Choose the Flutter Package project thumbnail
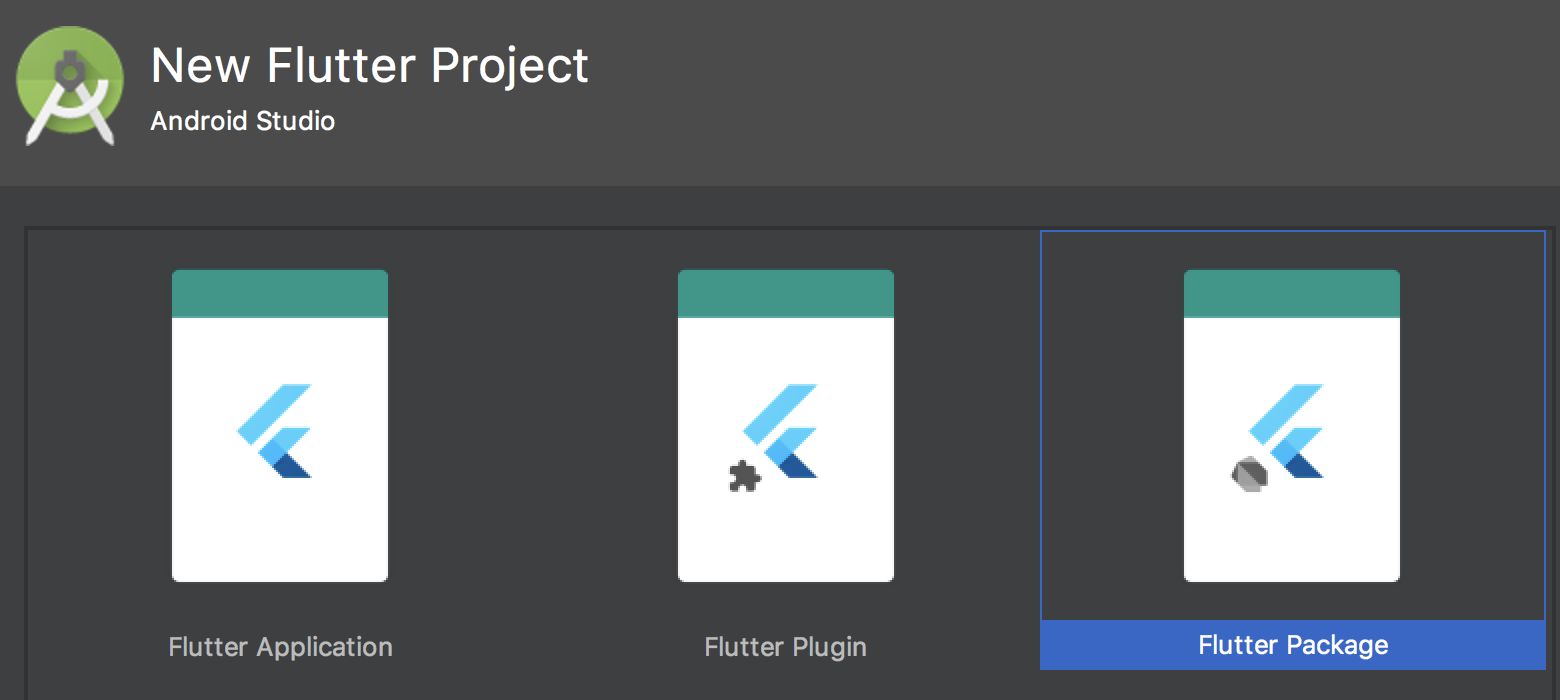The image size is (1560, 700). coord(1291,426)
